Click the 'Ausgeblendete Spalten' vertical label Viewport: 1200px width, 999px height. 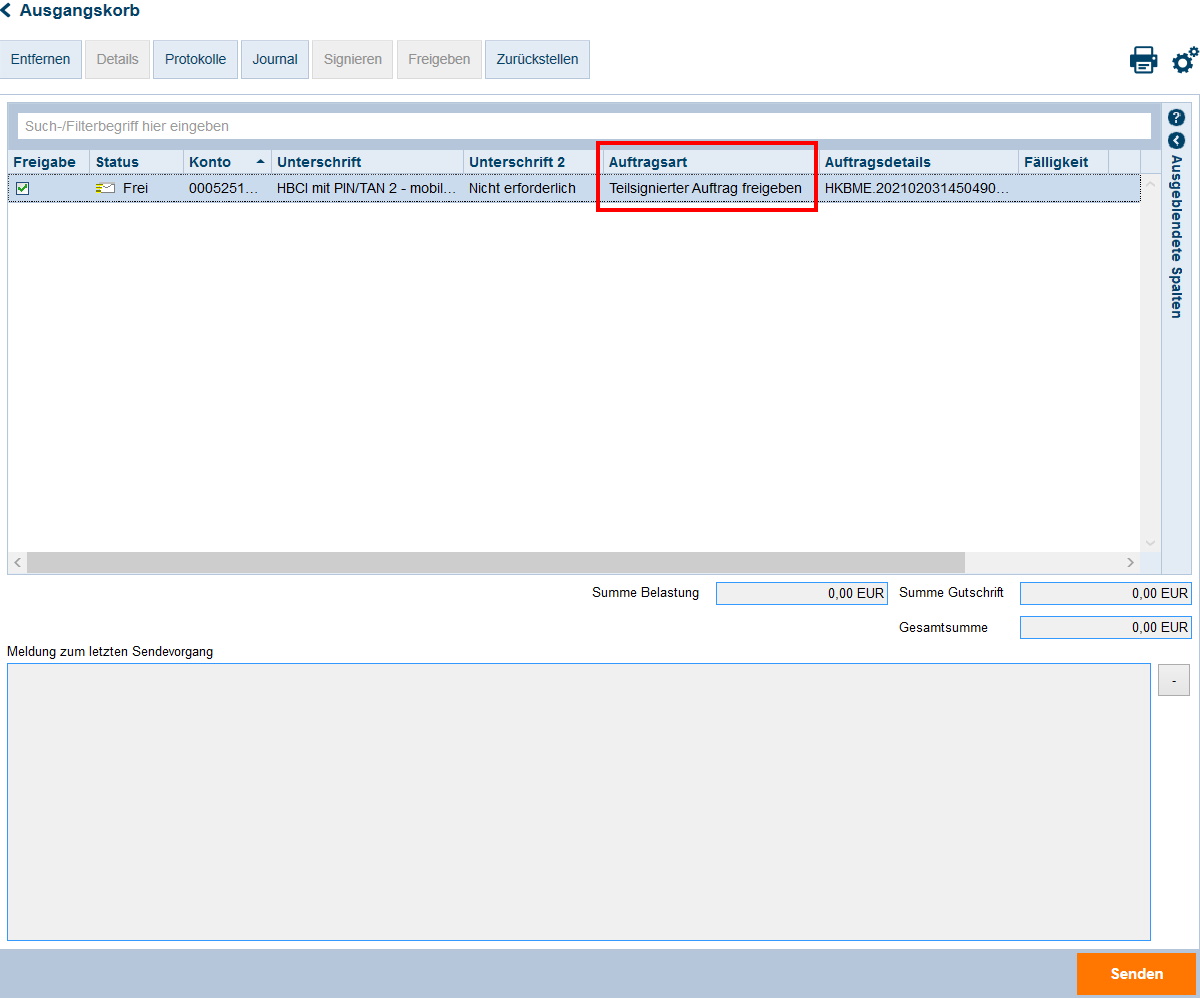coord(1177,237)
